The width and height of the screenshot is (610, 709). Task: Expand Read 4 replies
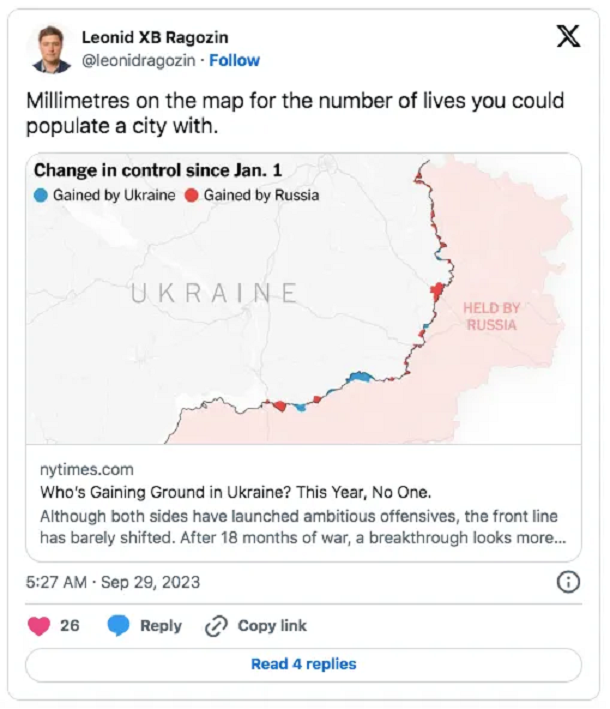click(x=303, y=664)
